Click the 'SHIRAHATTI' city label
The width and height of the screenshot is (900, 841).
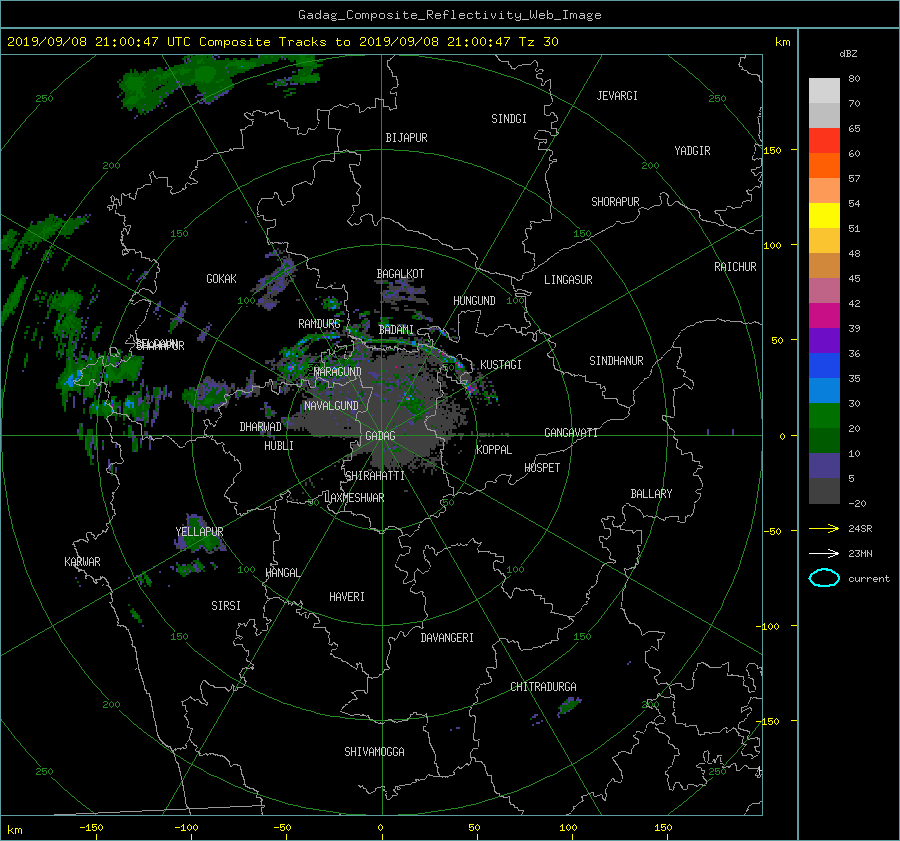point(375,476)
